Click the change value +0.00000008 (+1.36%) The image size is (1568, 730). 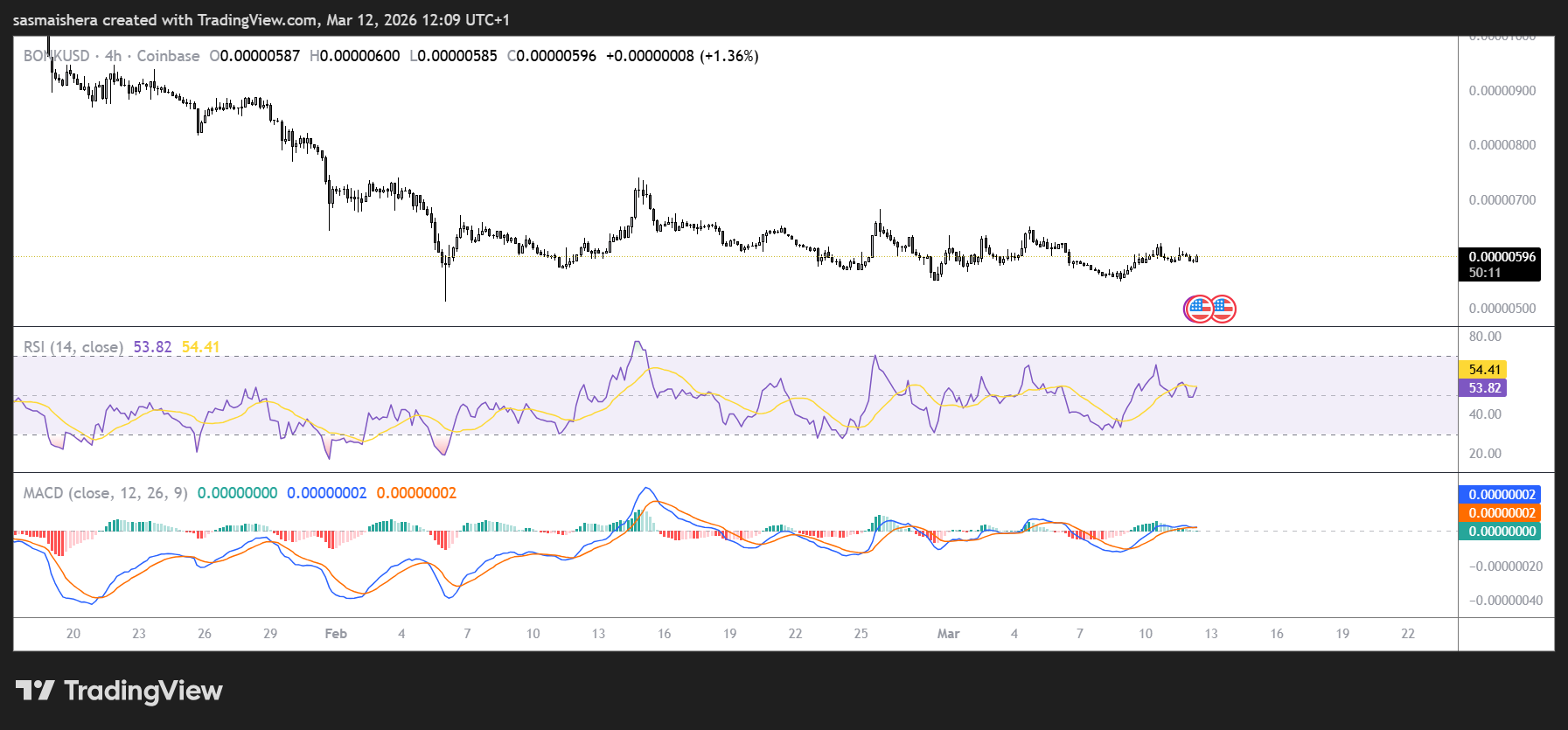682,56
